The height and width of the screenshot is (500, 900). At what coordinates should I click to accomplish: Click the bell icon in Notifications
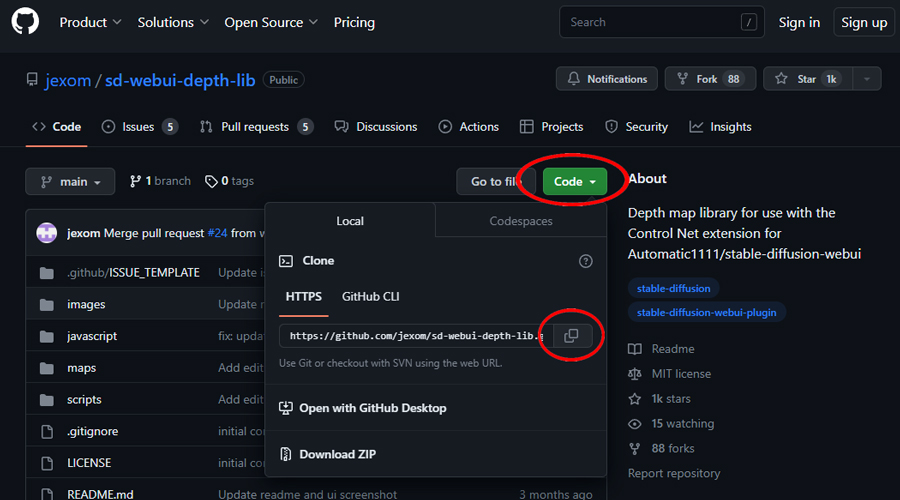click(x=573, y=79)
